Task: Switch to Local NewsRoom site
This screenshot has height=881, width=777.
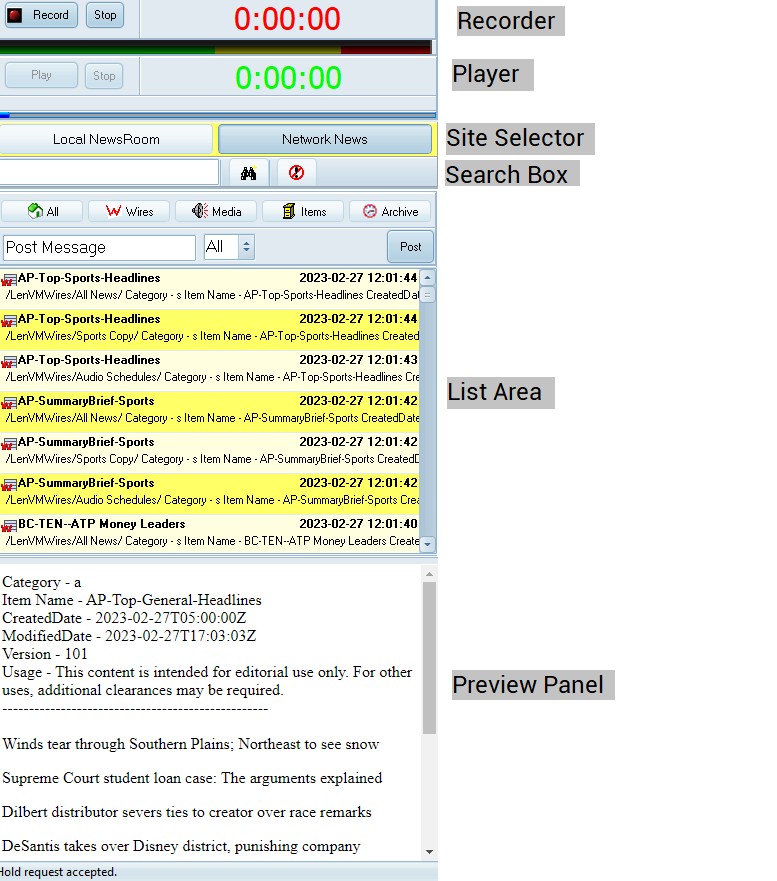Action: pyautogui.click(x=106, y=139)
